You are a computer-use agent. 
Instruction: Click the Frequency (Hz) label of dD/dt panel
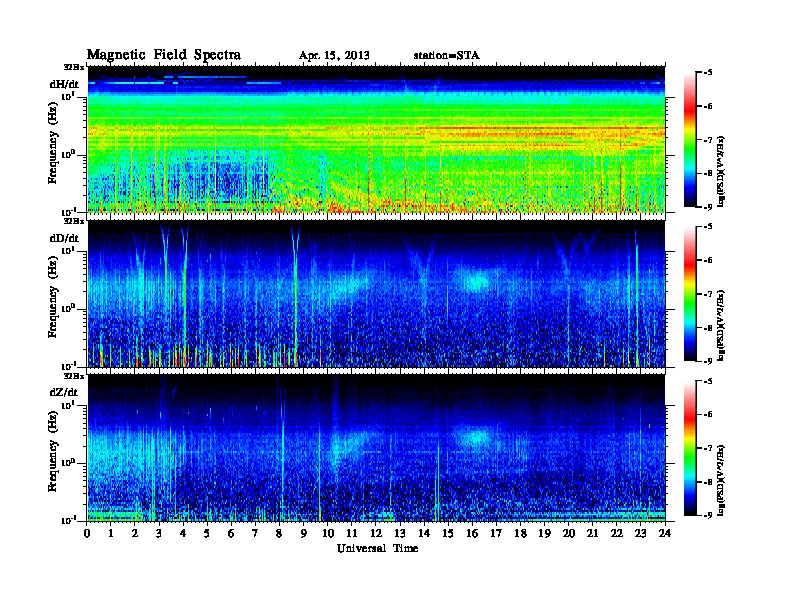[x=53, y=296]
